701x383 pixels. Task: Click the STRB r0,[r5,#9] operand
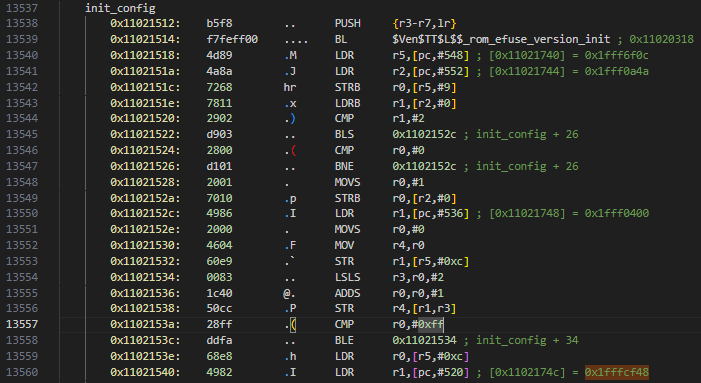[x=424, y=87]
